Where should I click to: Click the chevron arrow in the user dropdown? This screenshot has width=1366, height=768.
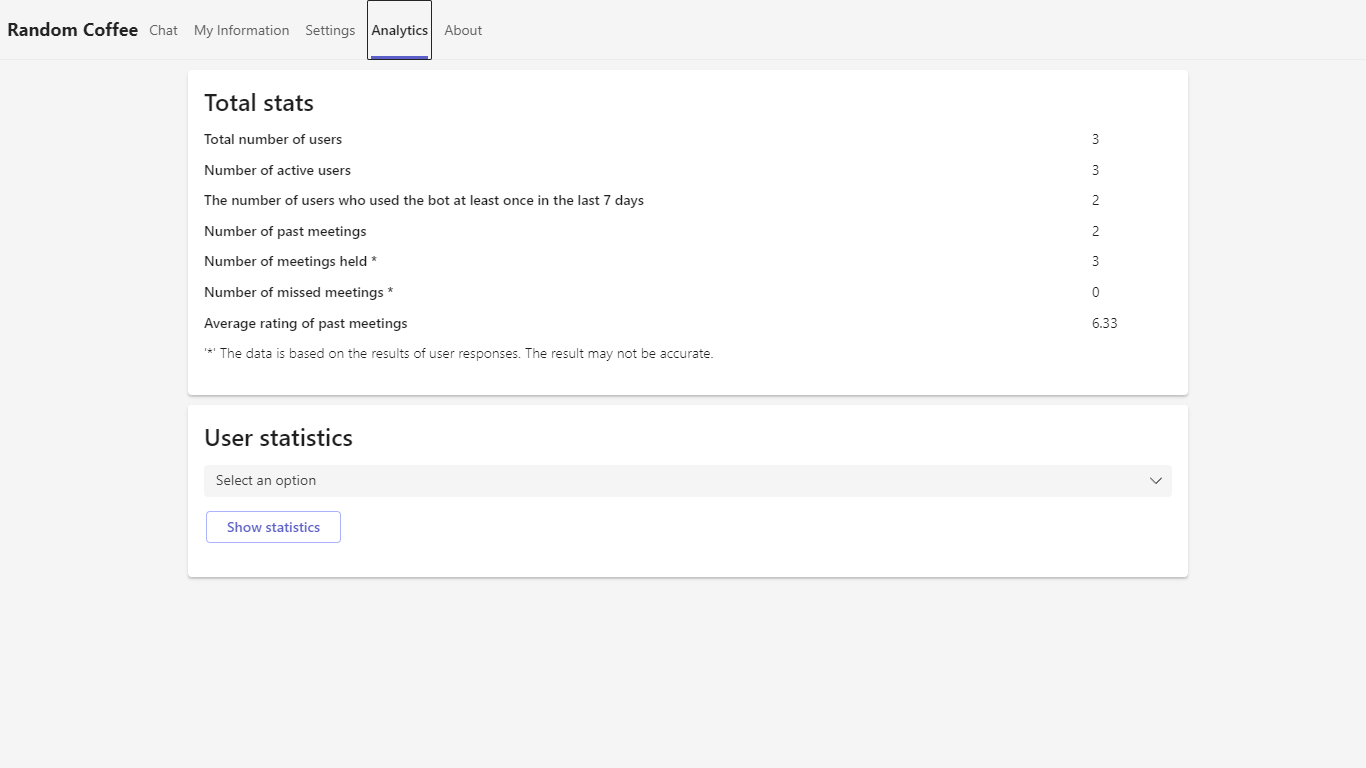pos(1155,481)
